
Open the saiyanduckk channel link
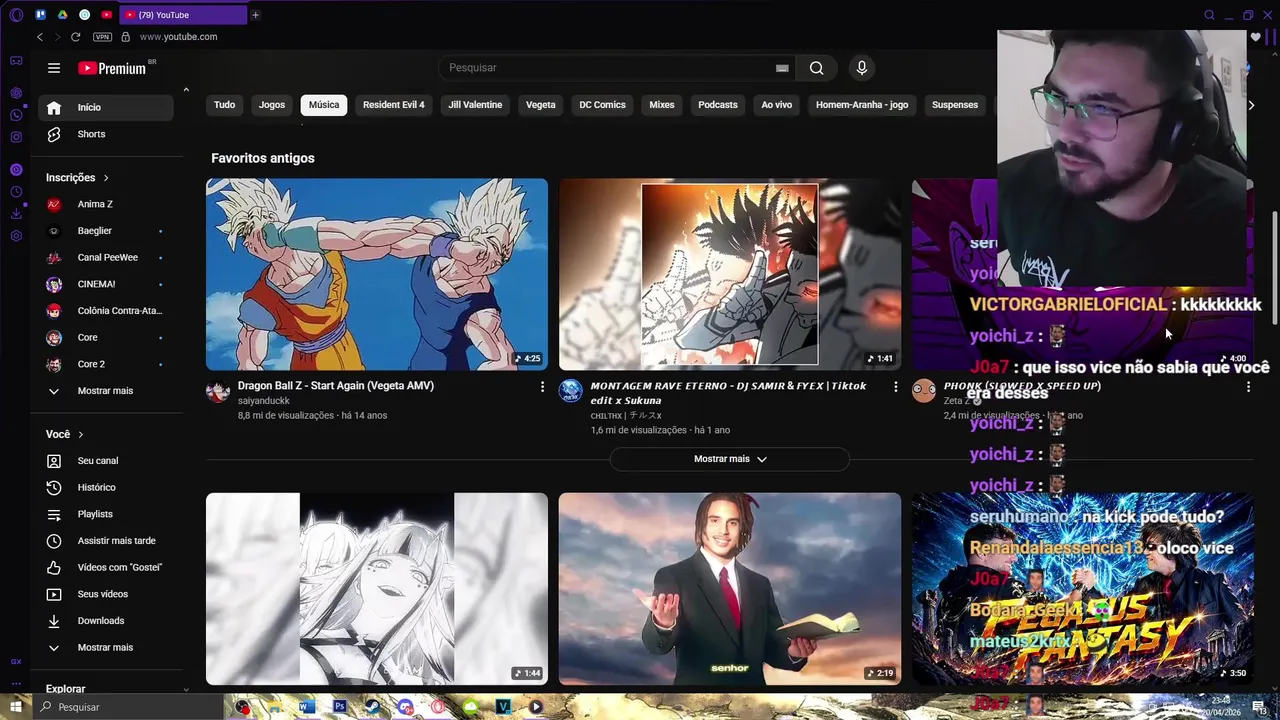pyautogui.click(x=264, y=401)
